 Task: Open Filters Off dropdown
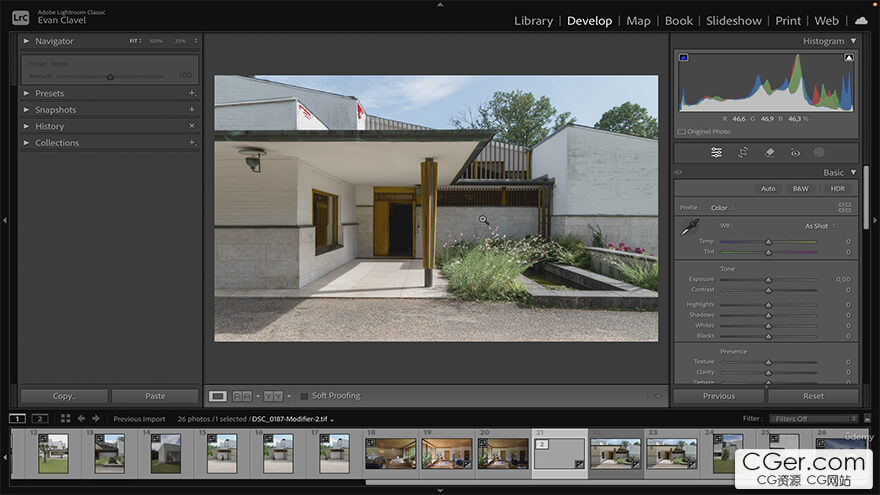pyautogui.click(x=813, y=419)
